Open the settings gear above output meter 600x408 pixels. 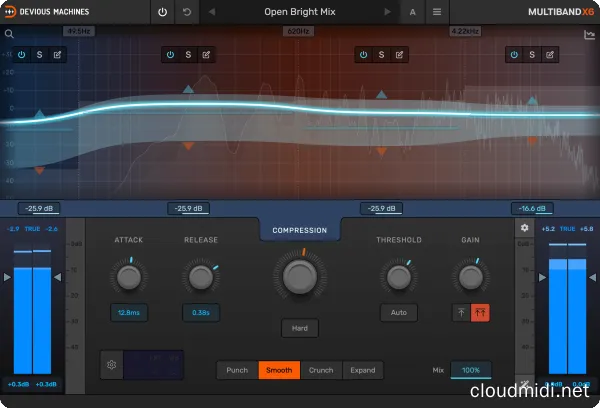(x=524, y=228)
